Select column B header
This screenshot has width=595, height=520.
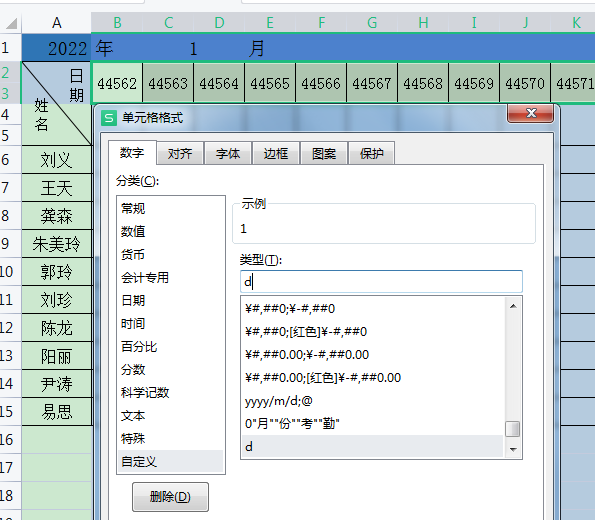coord(117,23)
